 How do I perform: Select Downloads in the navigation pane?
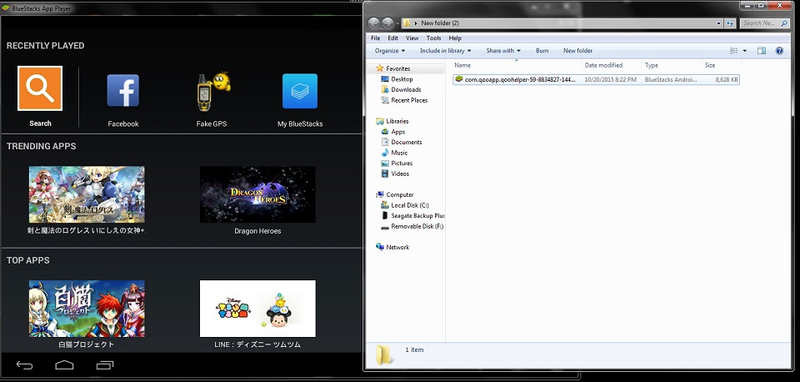pyautogui.click(x=401, y=90)
